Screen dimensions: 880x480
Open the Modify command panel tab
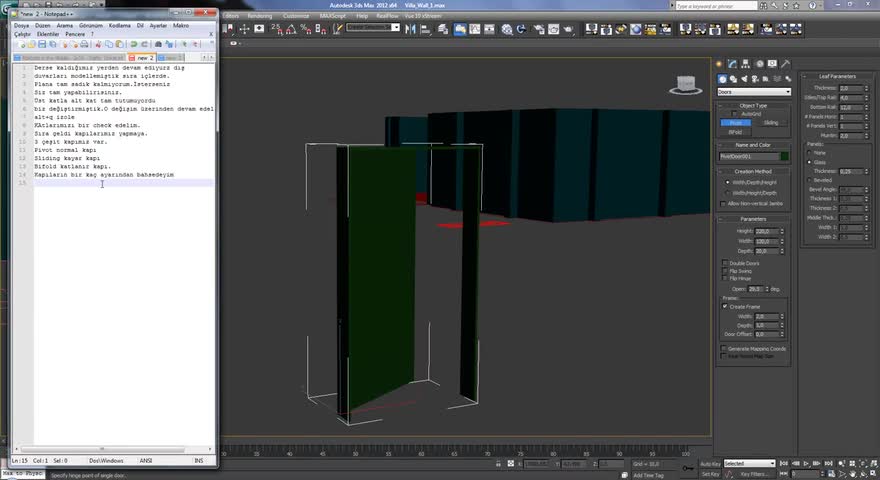pos(733,64)
